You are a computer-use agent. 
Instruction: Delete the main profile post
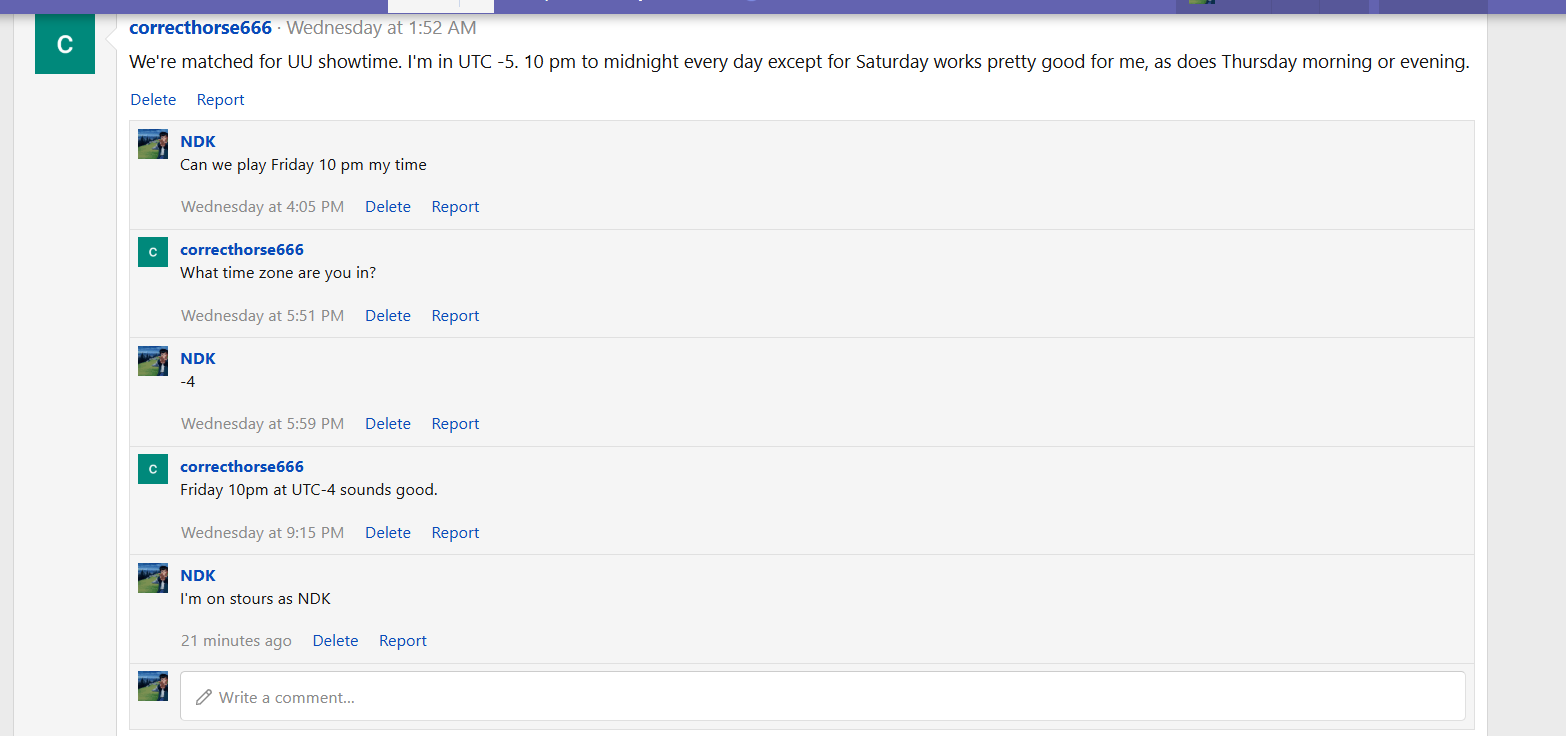[153, 100]
